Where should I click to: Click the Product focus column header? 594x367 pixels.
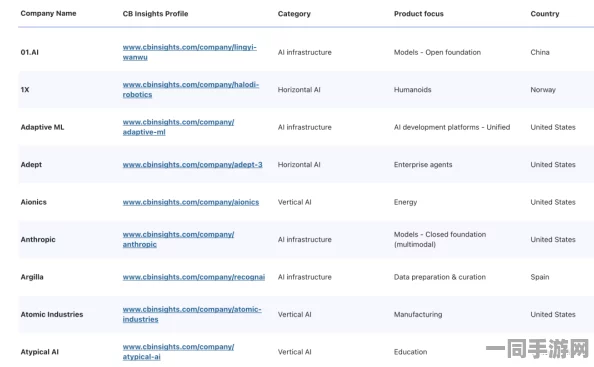pyautogui.click(x=419, y=14)
